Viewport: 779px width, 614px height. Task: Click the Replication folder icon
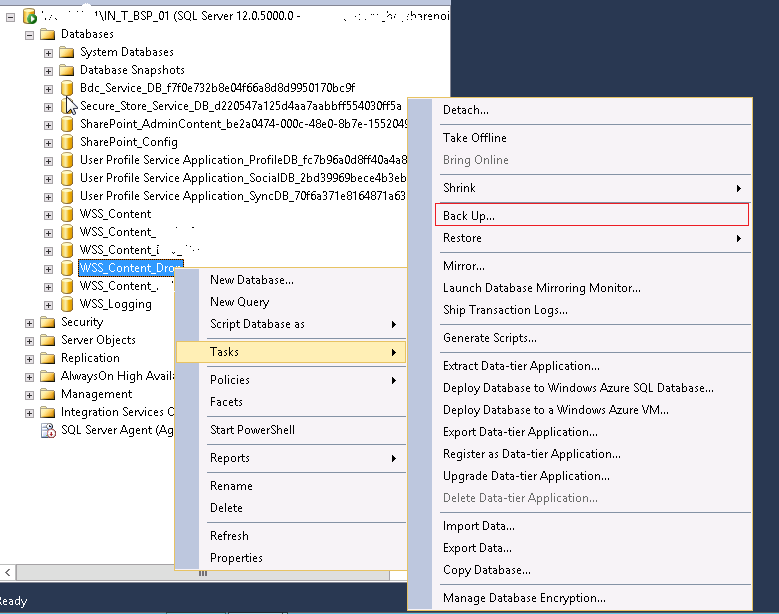(x=48, y=358)
